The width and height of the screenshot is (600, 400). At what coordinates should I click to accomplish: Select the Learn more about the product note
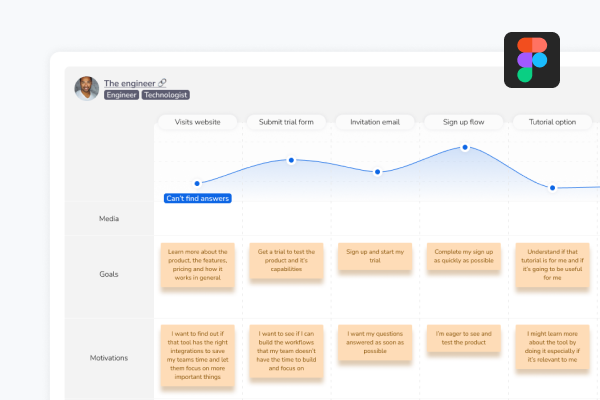point(197,264)
